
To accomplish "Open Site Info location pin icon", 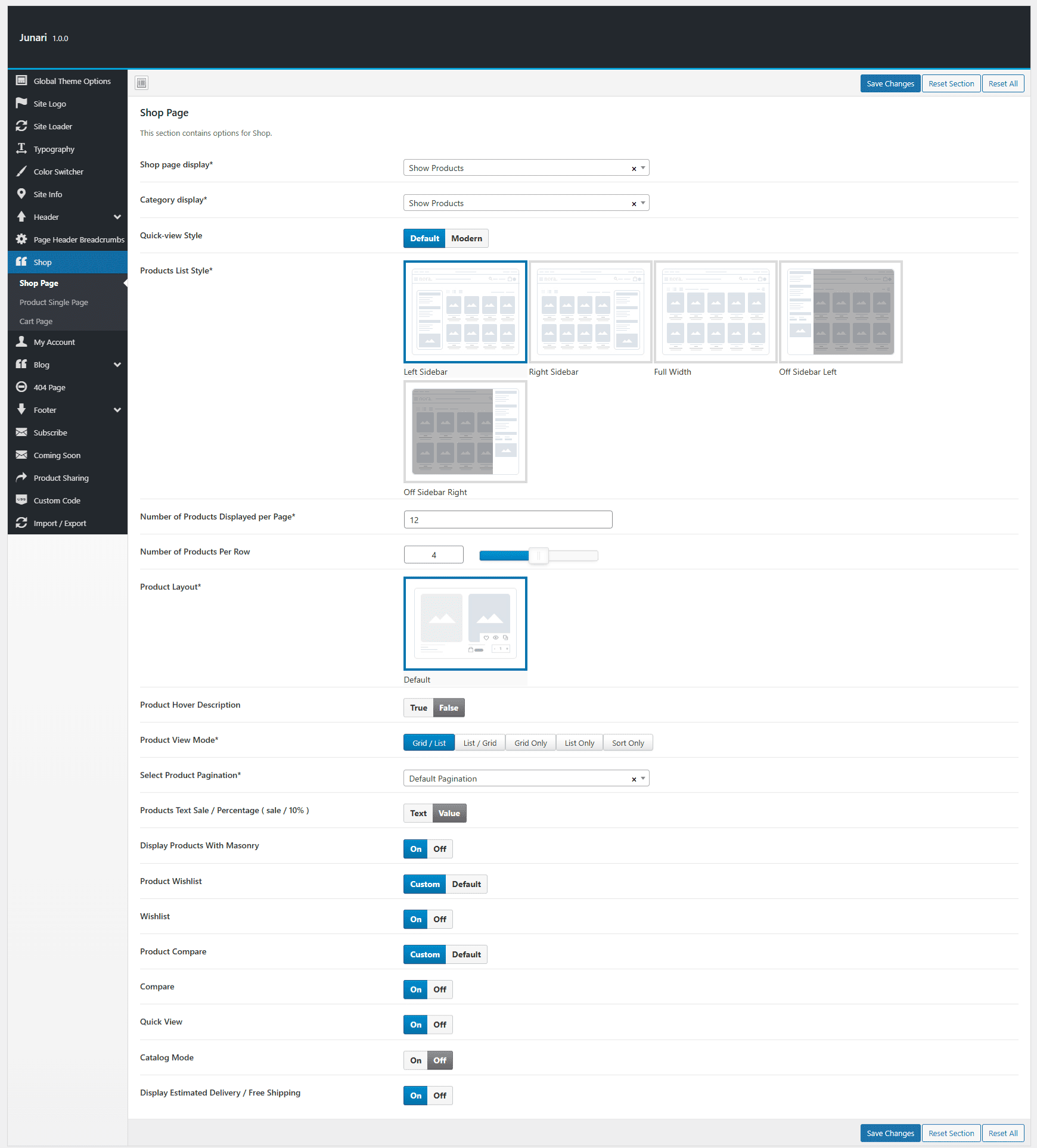I will point(21,194).
